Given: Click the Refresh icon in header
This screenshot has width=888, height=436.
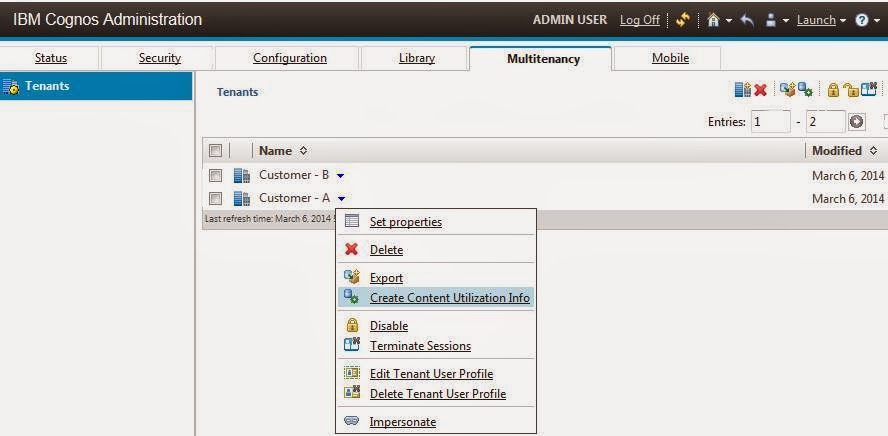Looking at the screenshot, I should 684,20.
